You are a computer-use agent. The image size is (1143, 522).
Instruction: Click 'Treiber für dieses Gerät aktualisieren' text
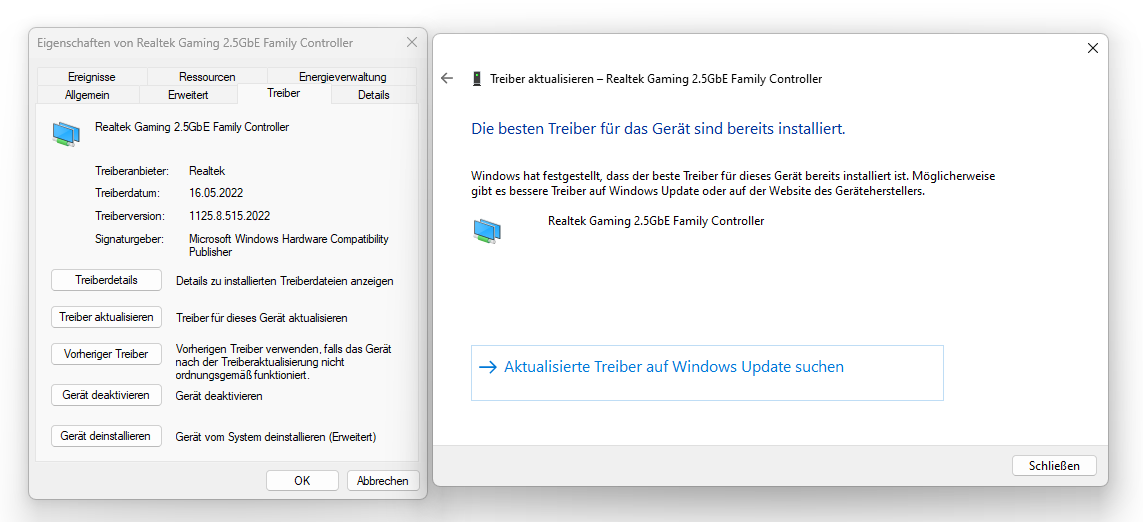262,318
